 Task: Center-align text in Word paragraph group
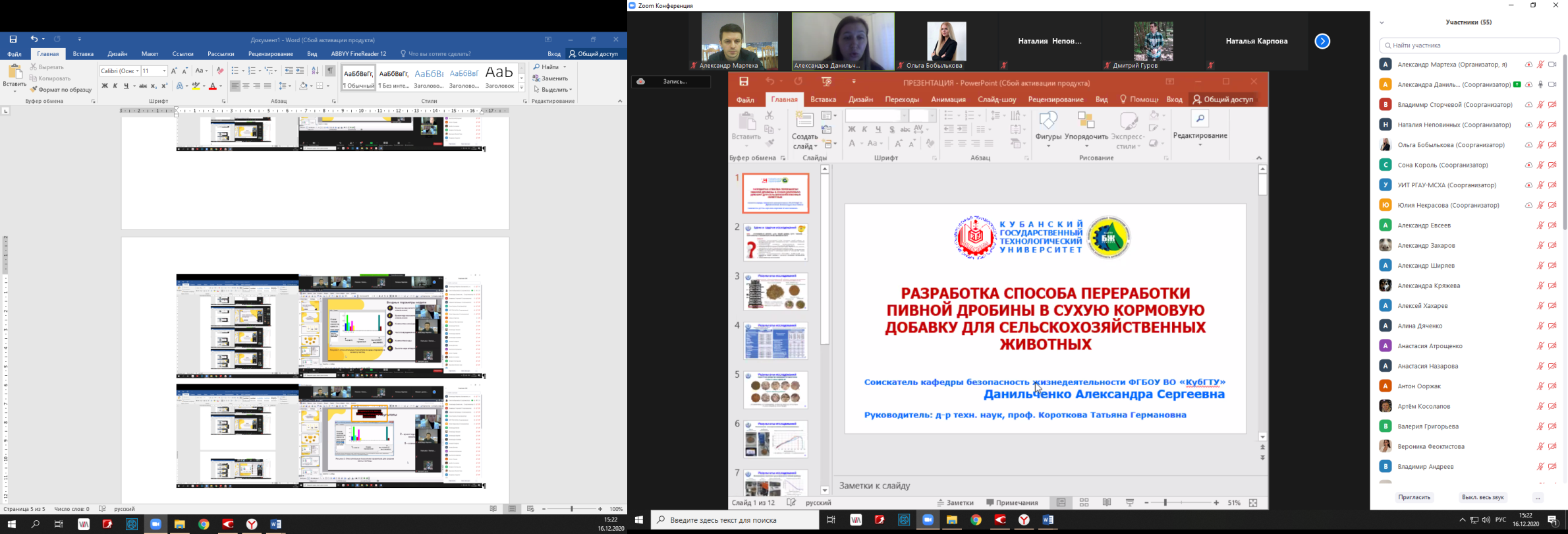point(246,86)
